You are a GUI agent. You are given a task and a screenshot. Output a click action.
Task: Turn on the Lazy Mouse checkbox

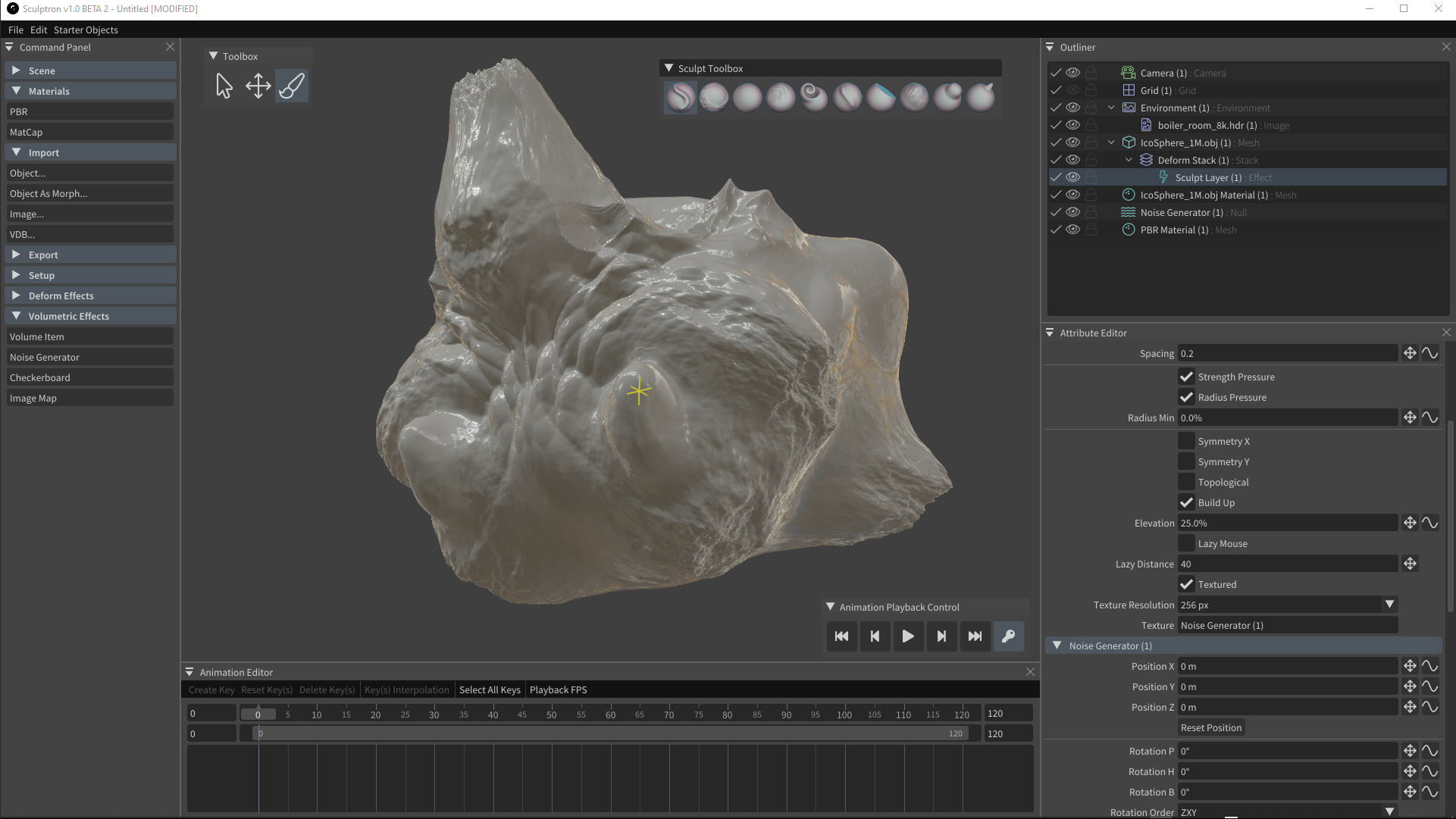(1186, 543)
